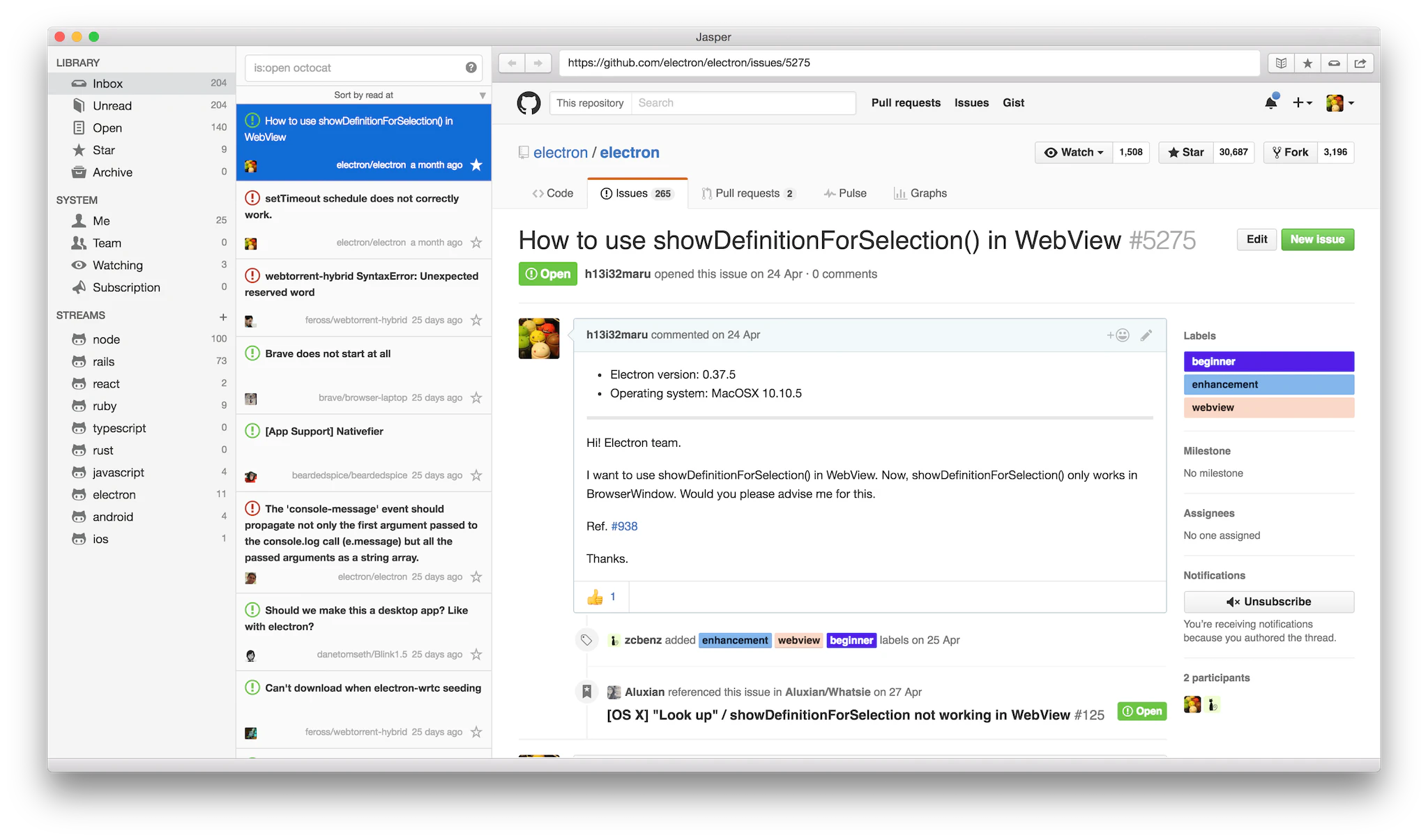Open the Pulse tab

845,193
